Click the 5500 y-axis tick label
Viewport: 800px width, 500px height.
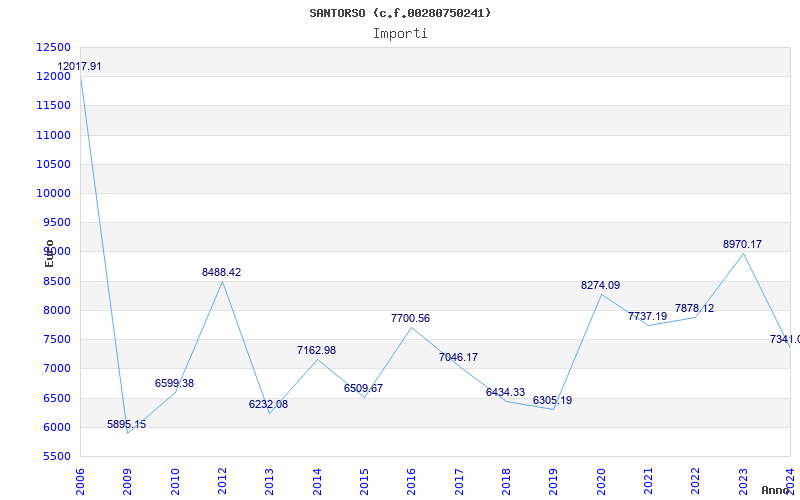[57, 456]
